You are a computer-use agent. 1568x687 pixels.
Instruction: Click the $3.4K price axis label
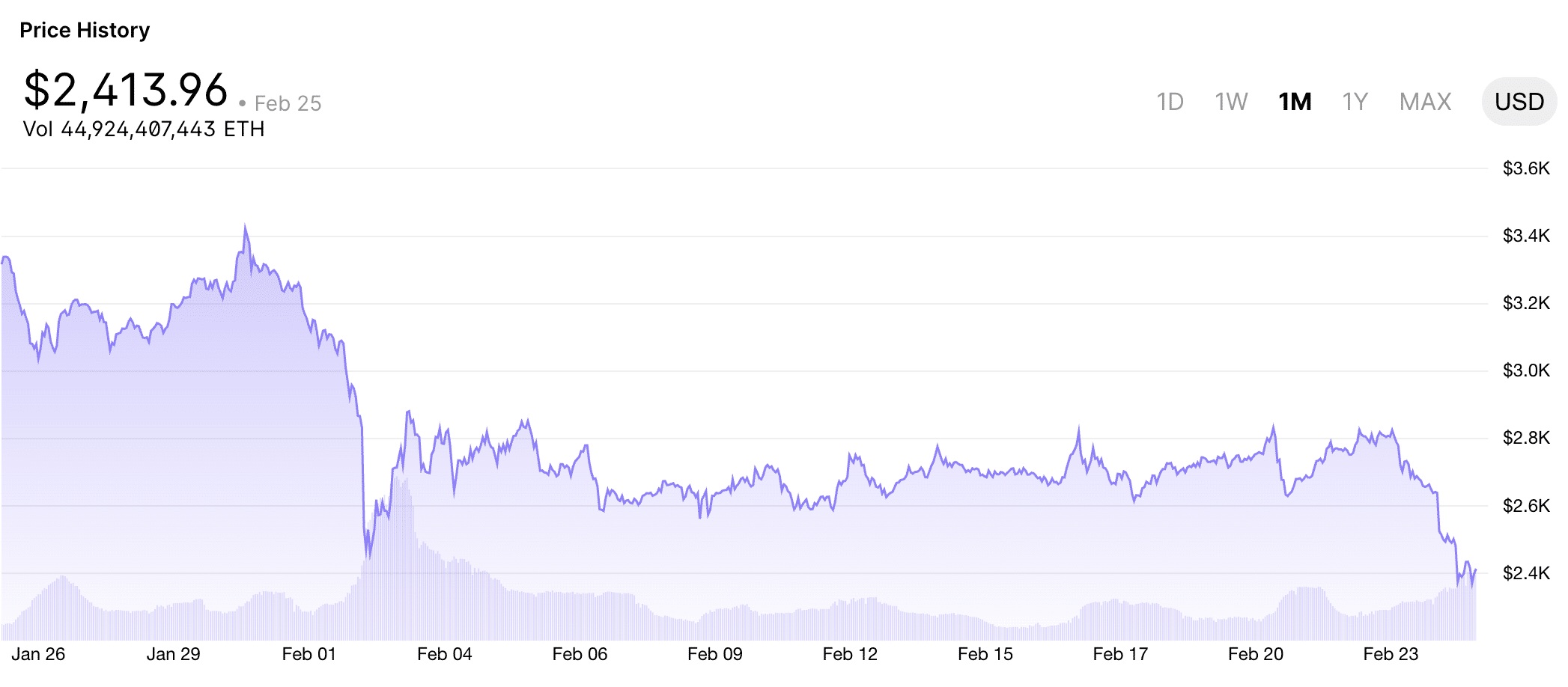coord(1526,236)
